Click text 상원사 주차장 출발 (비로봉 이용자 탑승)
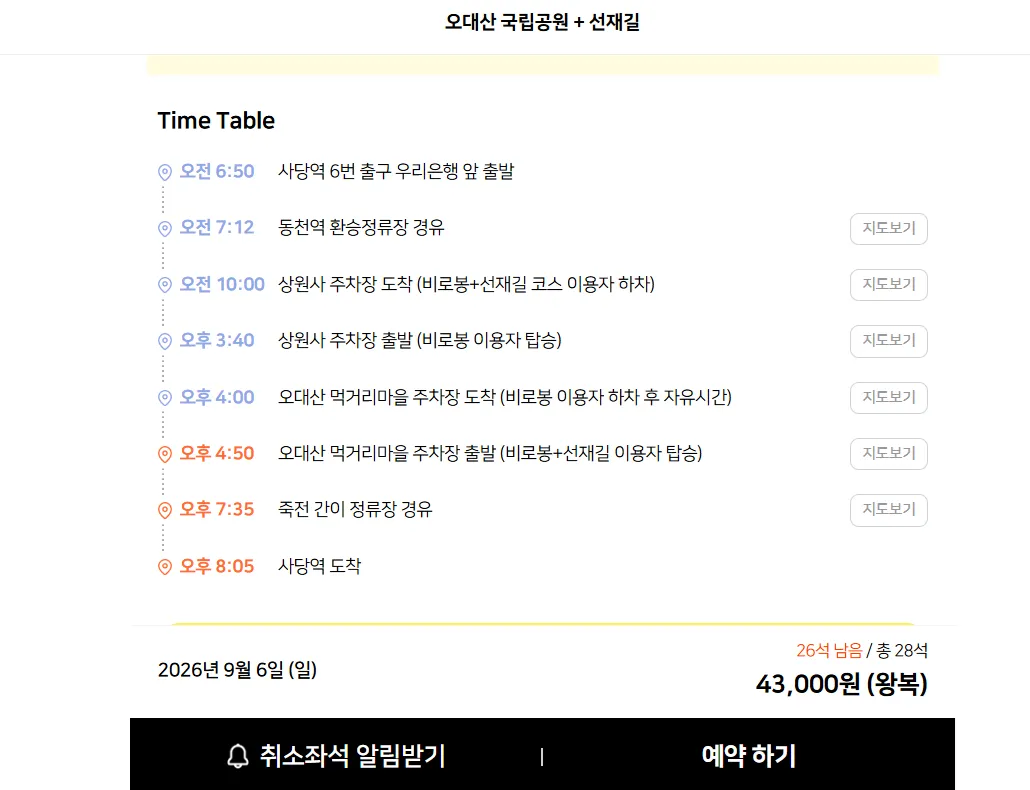Image resolution: width=1030 pixels, height=790 pixels. (x=420, y=340)
